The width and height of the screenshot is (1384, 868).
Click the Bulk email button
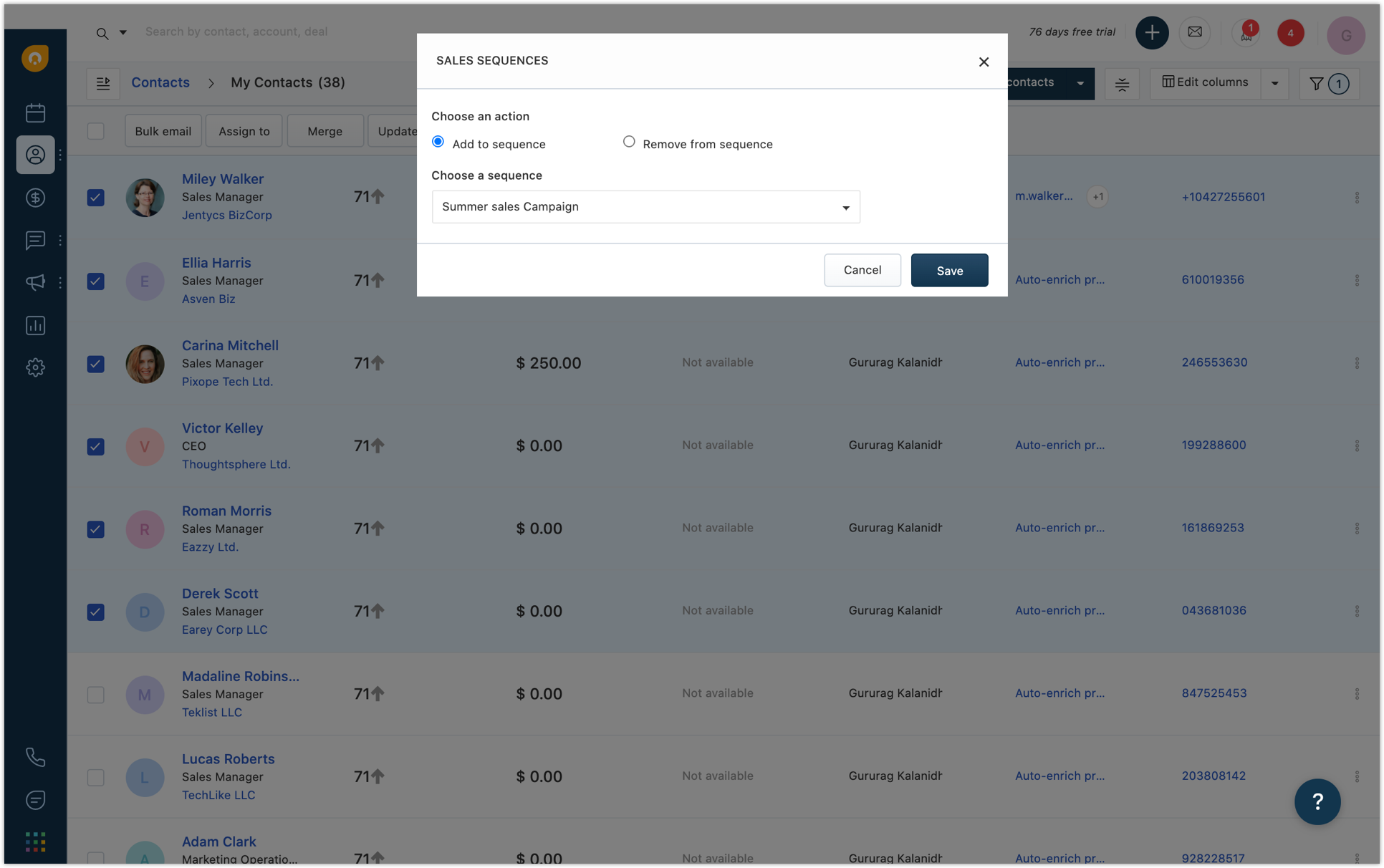(x=163, y=131)
